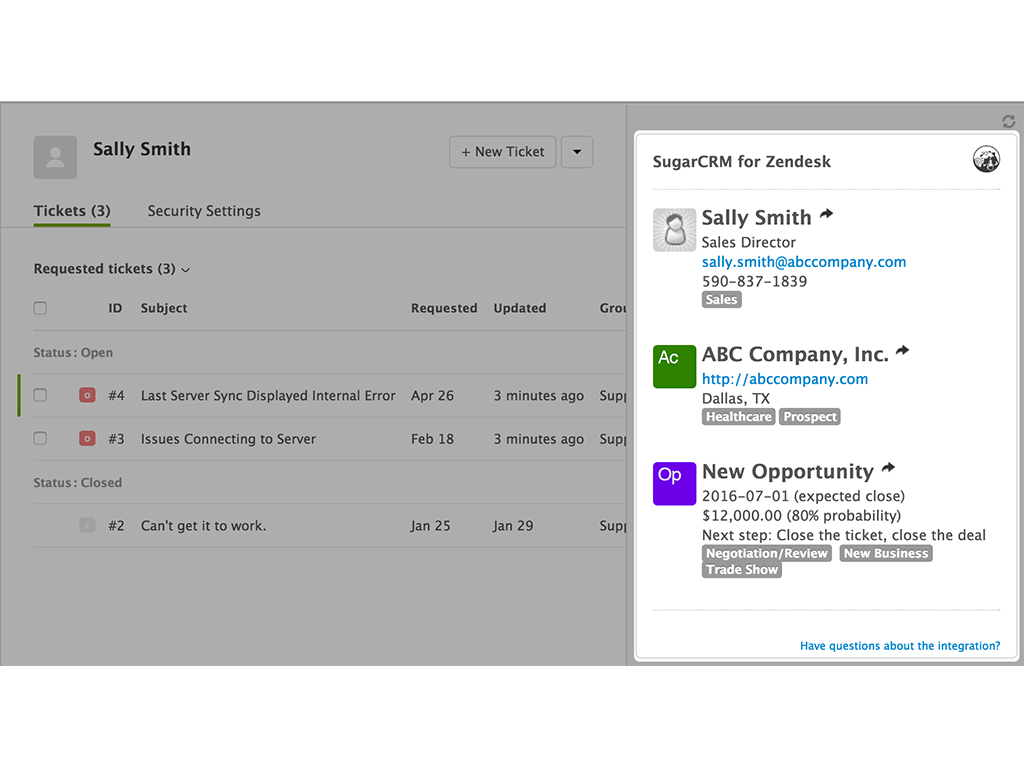Open the dropdown arrow beside New Ticket
Viewport: 1024px width, 768px height.
(577, 152)
